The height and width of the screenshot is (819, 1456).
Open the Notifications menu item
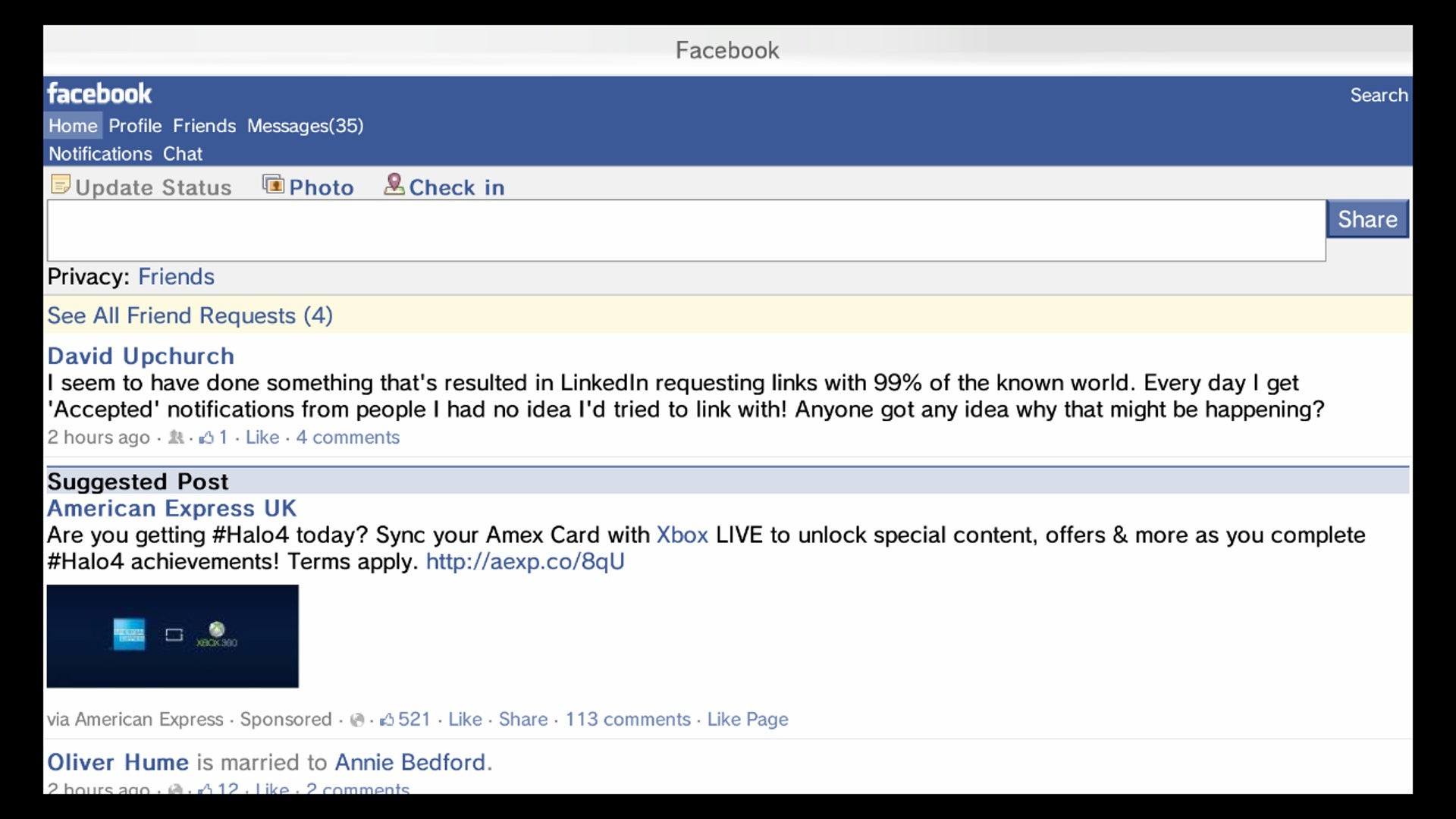point(100,154)
